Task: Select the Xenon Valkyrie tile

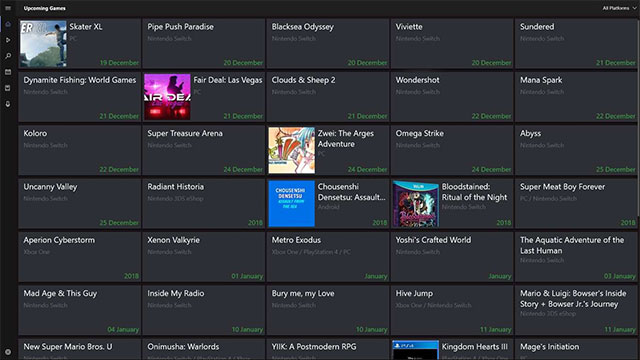Action: coord(204,257)
